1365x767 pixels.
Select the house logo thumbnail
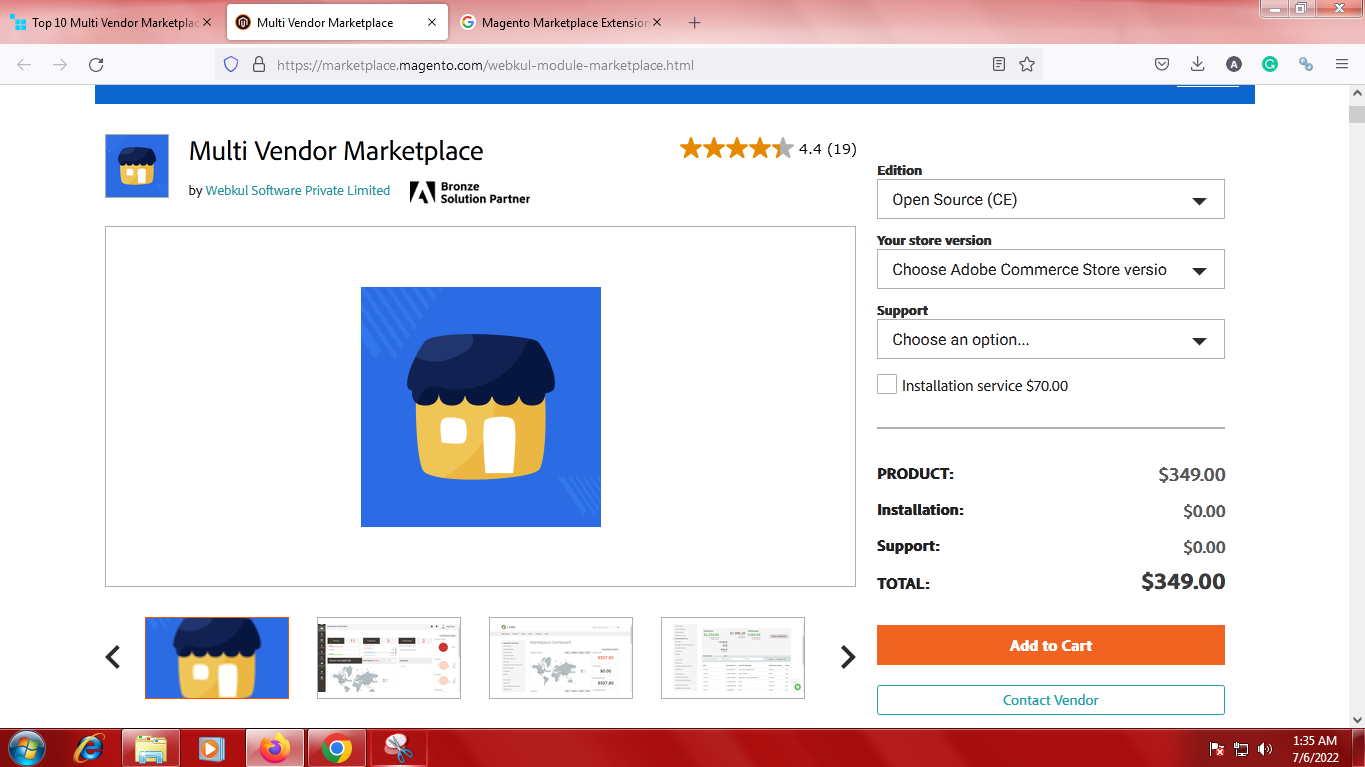point(217,657)
